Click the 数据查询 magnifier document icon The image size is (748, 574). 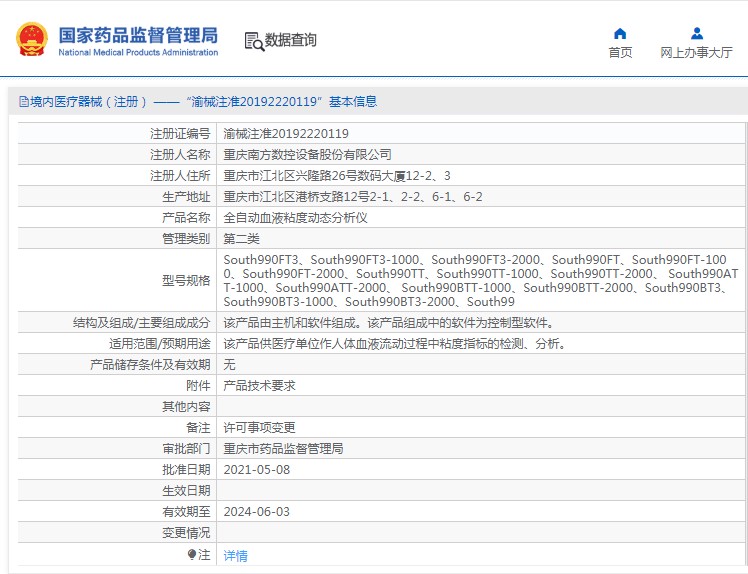[254, 41]
